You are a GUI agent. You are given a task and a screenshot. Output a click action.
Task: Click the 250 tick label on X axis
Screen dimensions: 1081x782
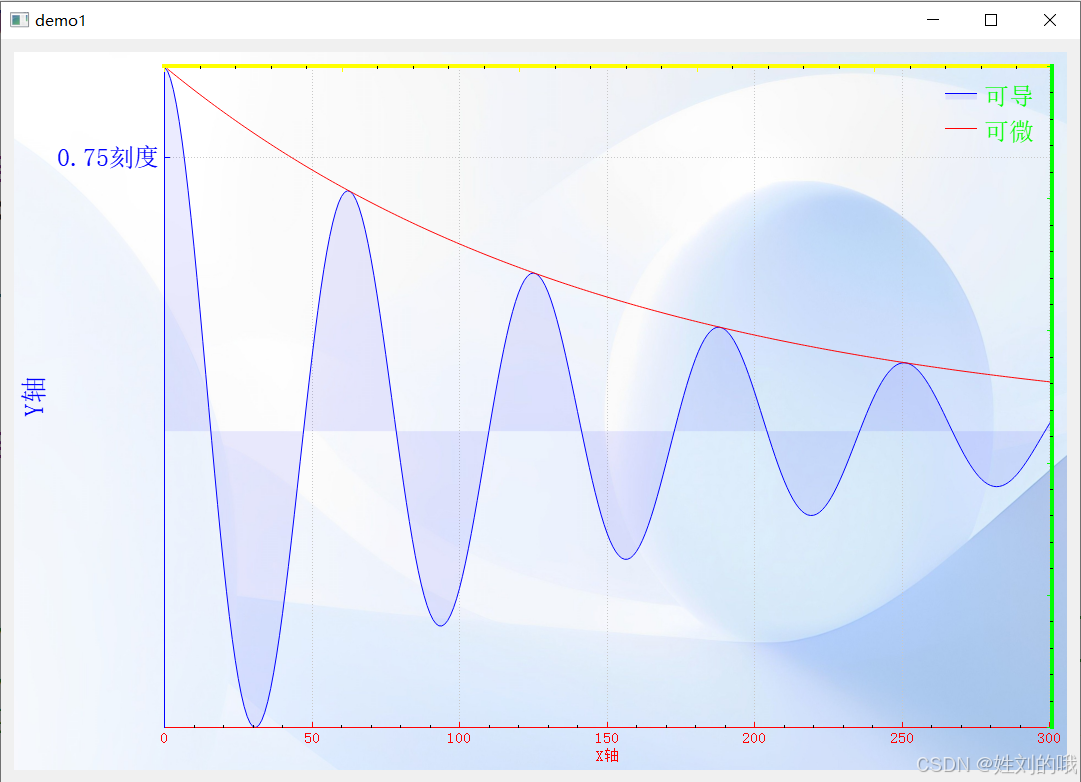(x=902, y=738)
